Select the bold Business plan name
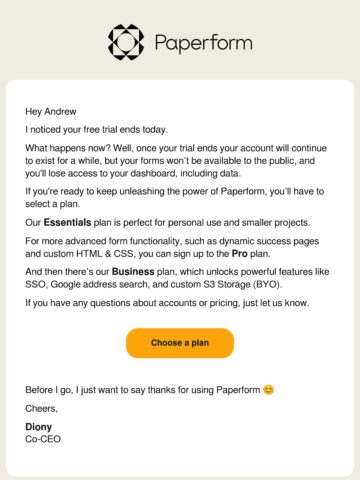This screenshot has height=480, width=360. pyautogui.click(x=133, y=272)
